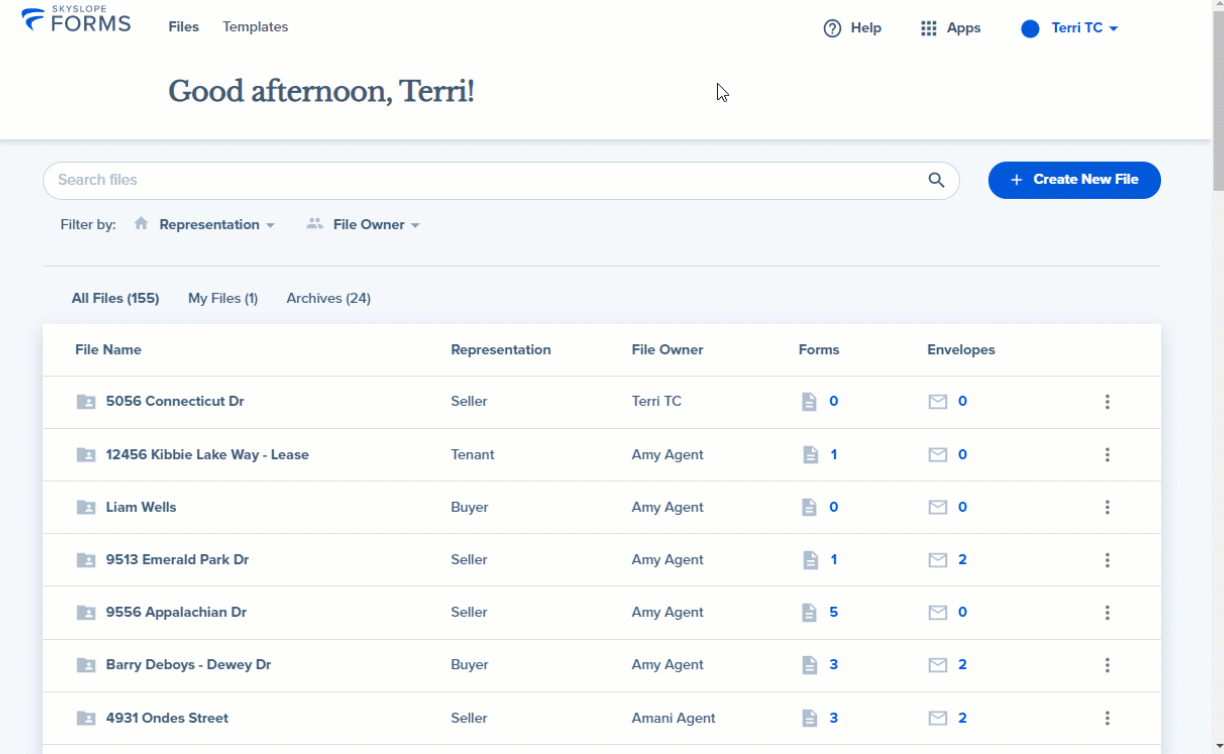The width and height of the screenshot is (1224, 754).
Task: Click the SkySlope Forms logo
Action: 76,20
